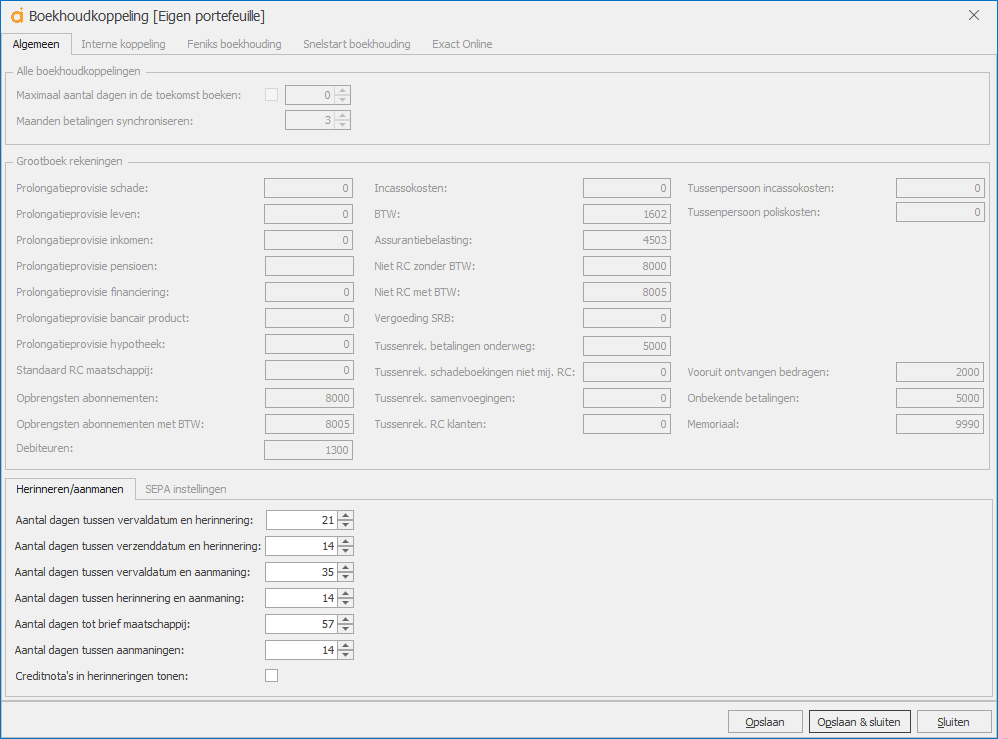
Task: Increase days between herinnering and aanmaning
Action: click(x=346, y=594)
